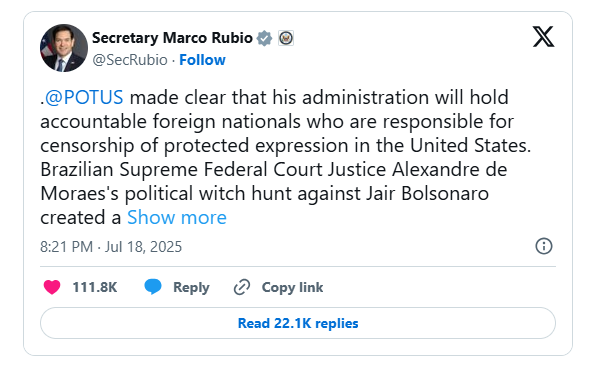Open the @POTUS mention
The width and height of the screenshot is (599, 369).
point(84,97)
